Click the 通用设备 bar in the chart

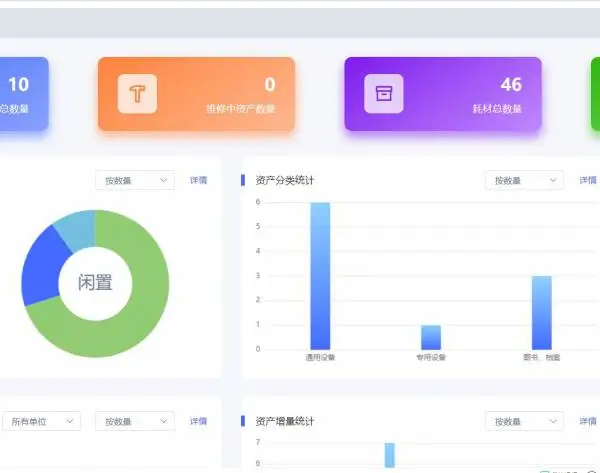320,276
